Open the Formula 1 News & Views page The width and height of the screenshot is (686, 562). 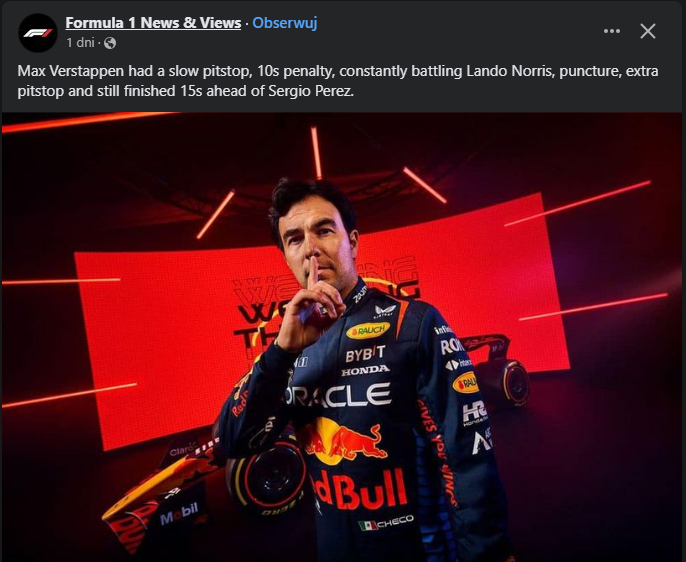pos(153,23)
